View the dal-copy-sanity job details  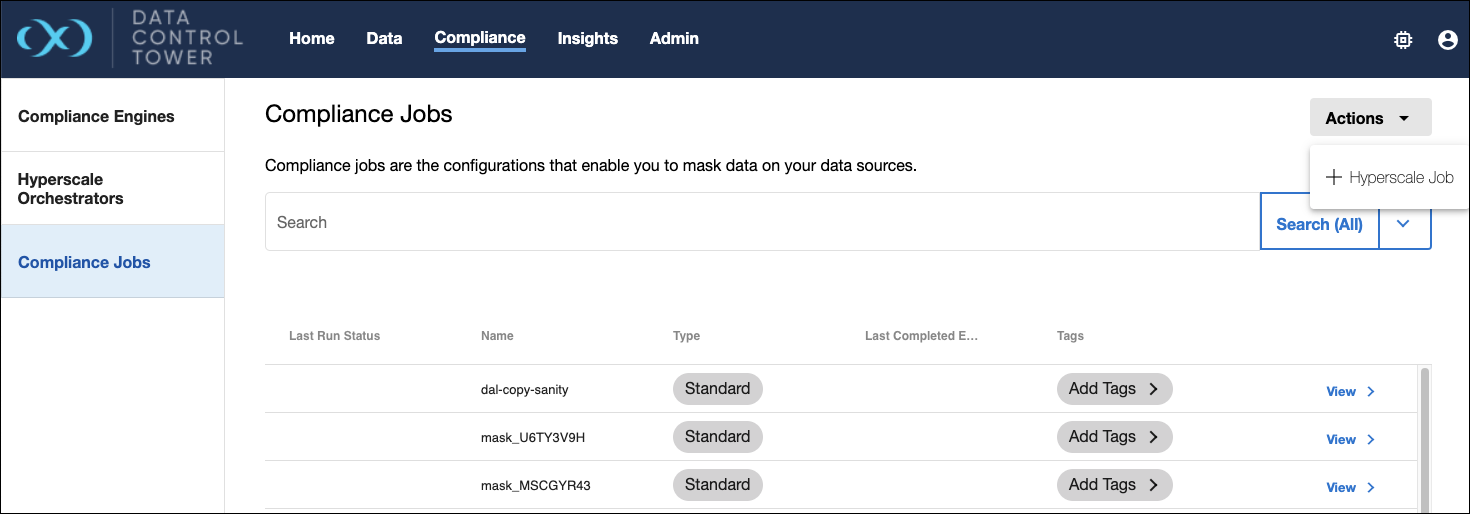1350,391
